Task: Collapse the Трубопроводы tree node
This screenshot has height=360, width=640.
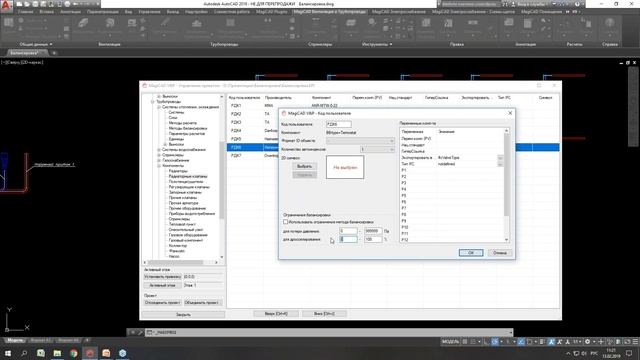Action: click(153, 102)
